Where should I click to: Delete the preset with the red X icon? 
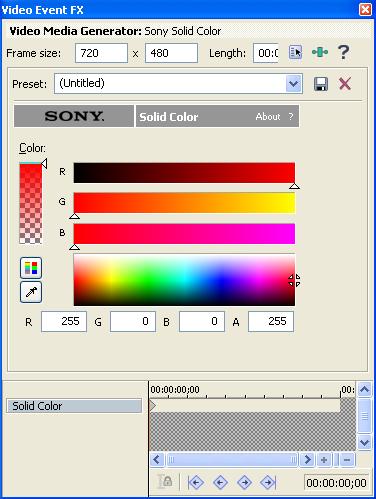click(x=345, y=83)
